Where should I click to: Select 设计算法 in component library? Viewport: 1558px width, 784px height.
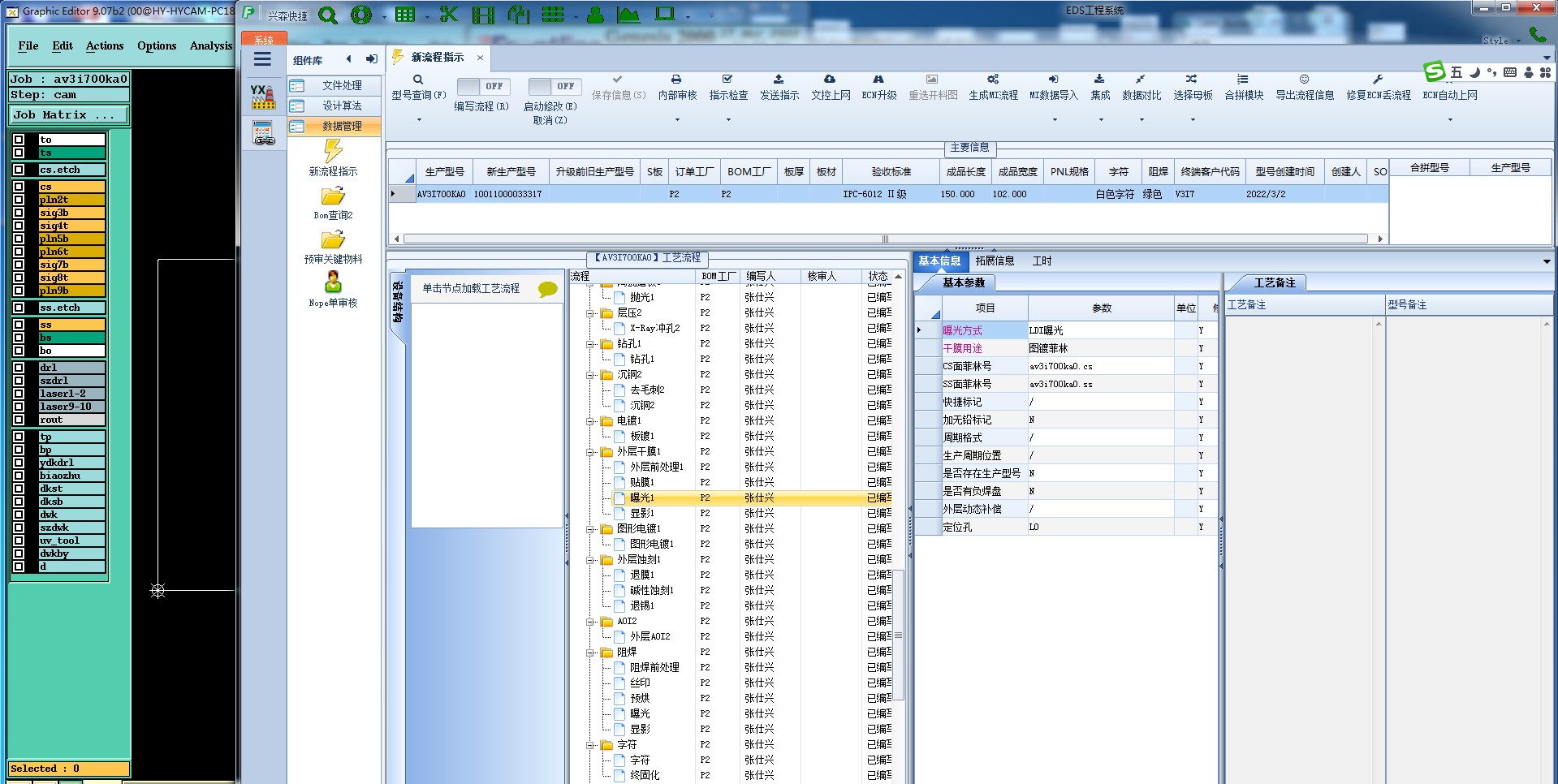pyautogui.click(x=334, y=106)
